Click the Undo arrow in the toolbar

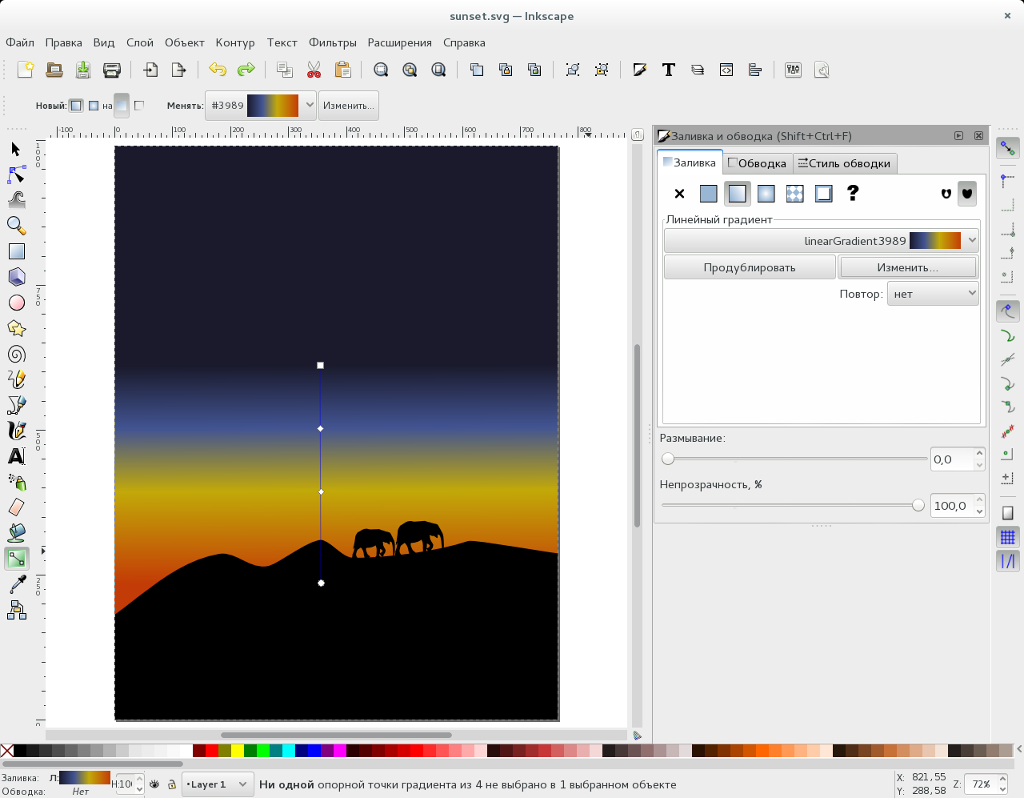(217, 70)
